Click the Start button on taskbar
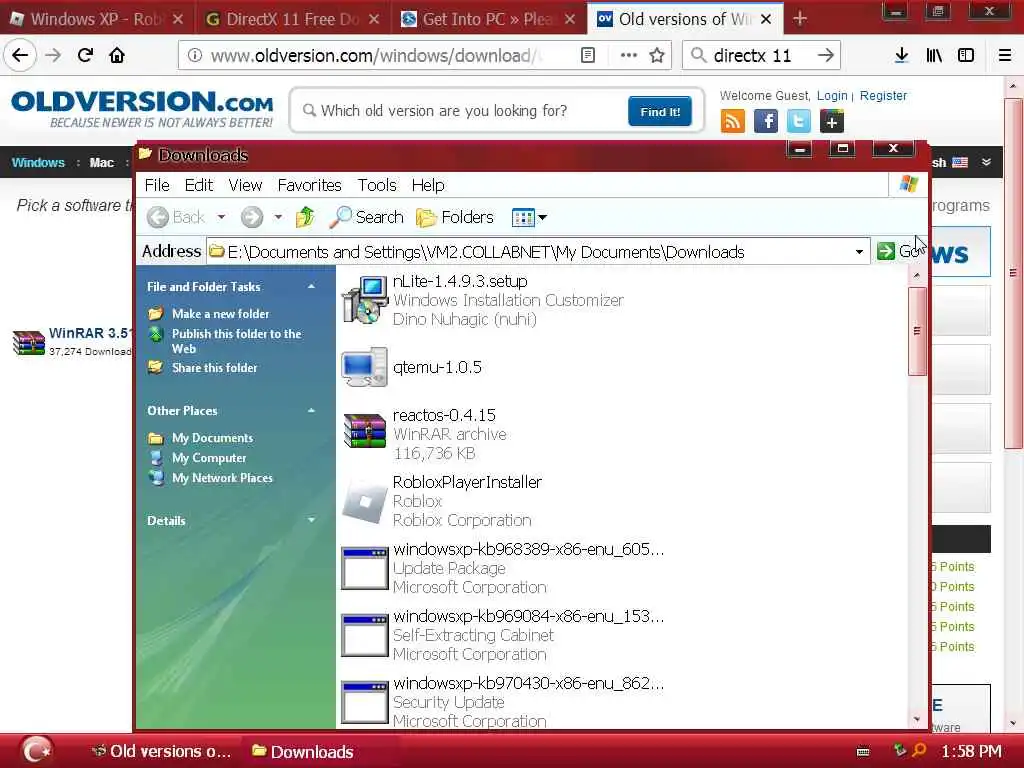The width and height of the screenshot is (1024, 768). pyautogui.click(x=37, y=750)
